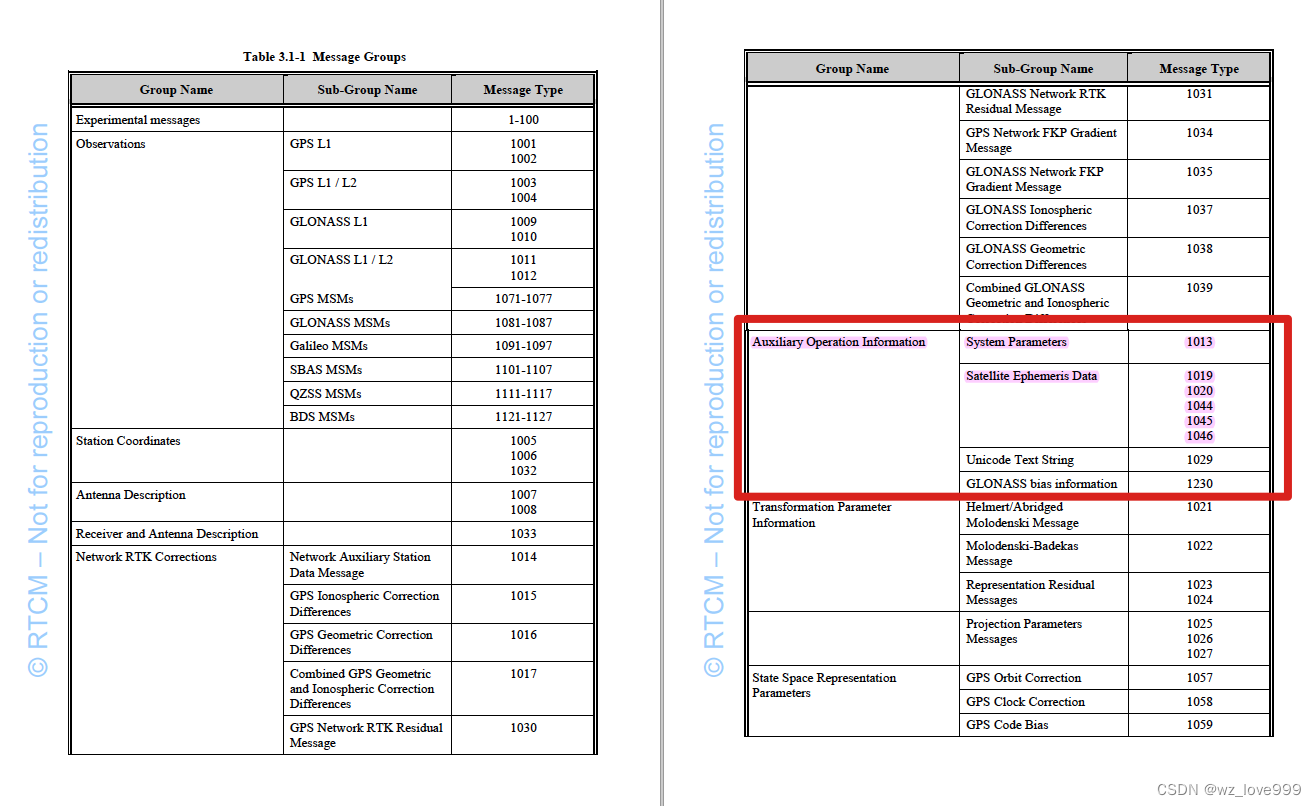This screenshot has width=1316, height=806.
Task: Select the 'GPS MSMs' row label
Action: click(x=321, y=299)
